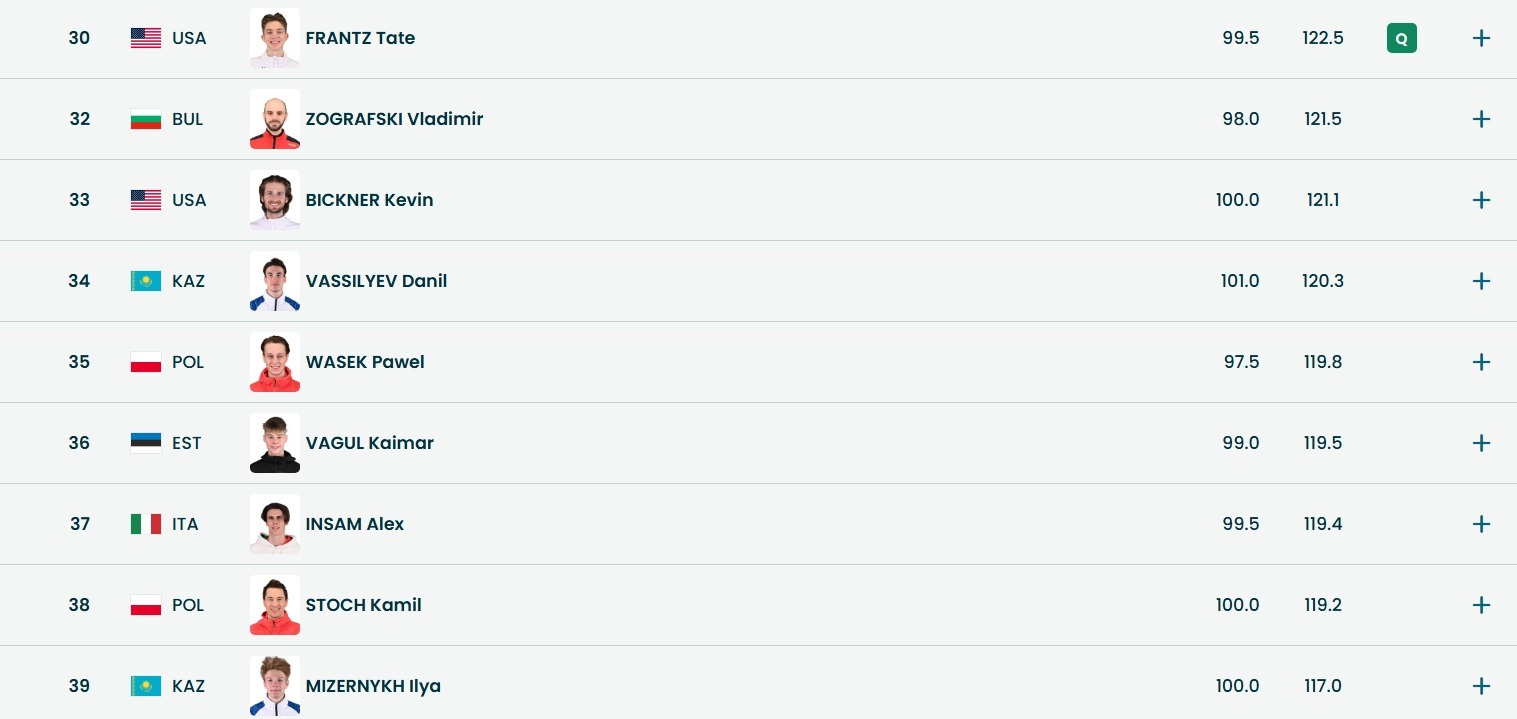Click VAGUL Kaimar athlete photo
Image resolution: width=1517 pixels, height=719 pixels.
tap(275, 443)
